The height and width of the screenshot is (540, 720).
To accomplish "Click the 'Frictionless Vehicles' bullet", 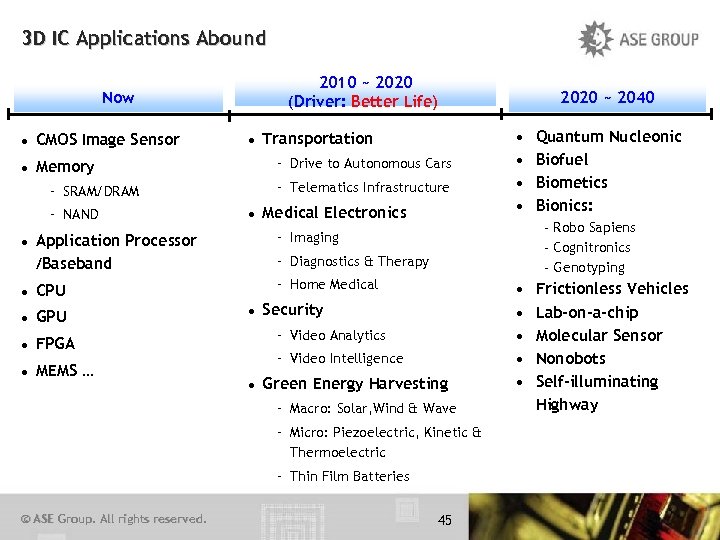I will (x=612, y=289).
